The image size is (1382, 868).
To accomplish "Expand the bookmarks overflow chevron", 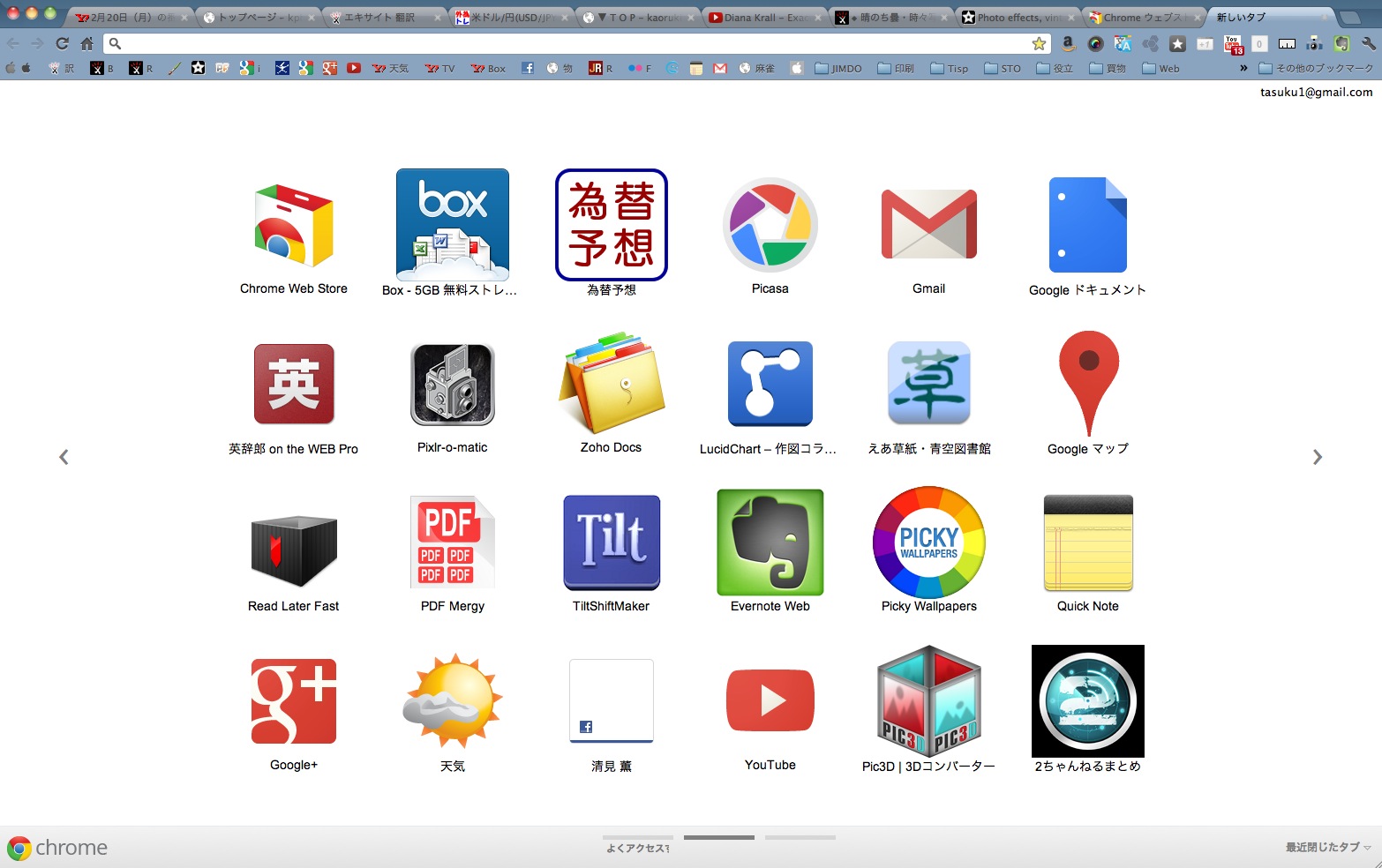I will [1243, 68].
